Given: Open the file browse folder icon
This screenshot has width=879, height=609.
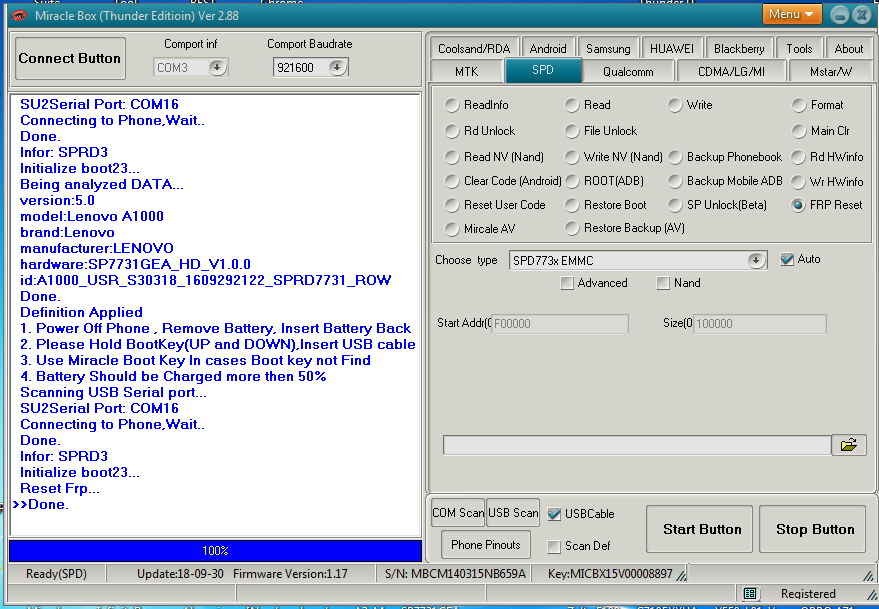Looking at the screenshot, I should pos(849,445).
